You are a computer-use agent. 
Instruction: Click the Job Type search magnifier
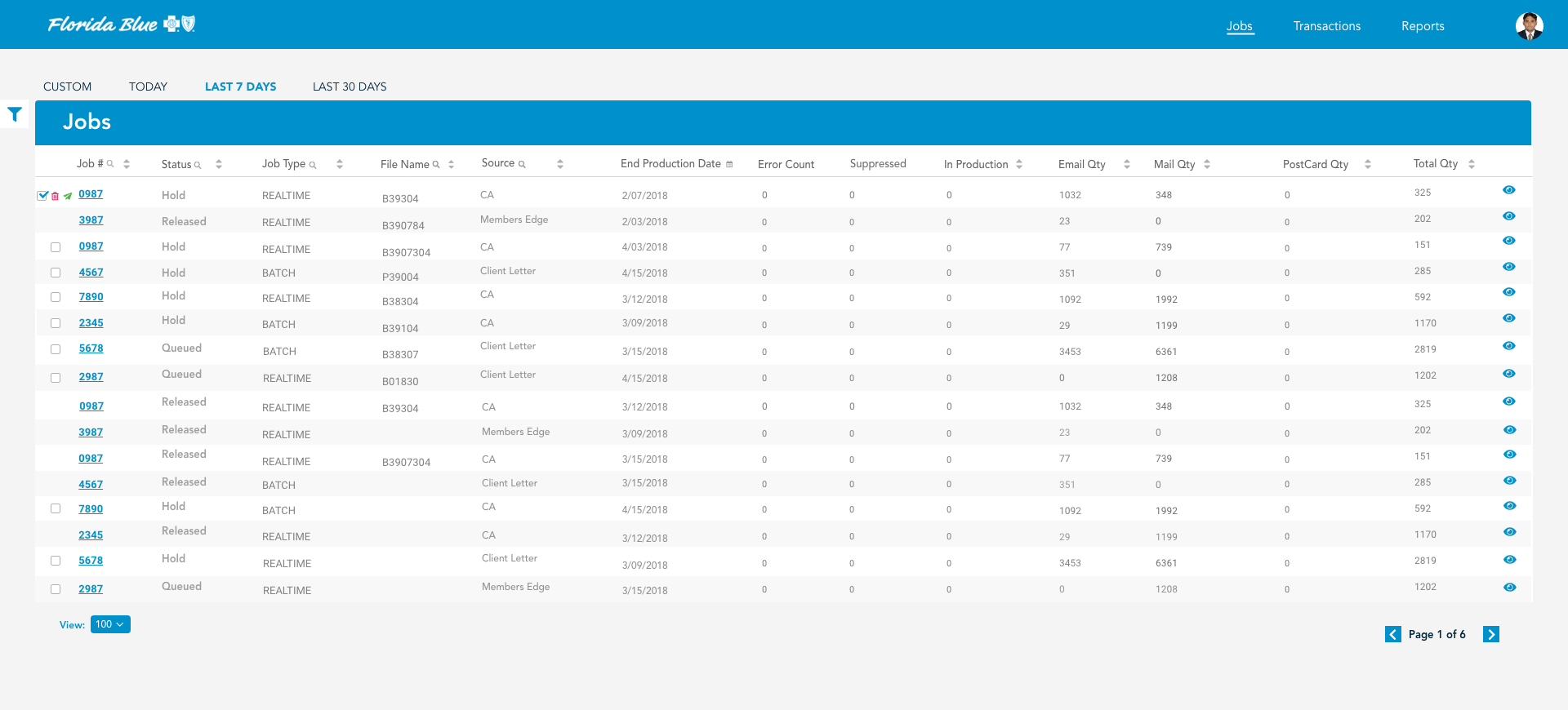313,165
